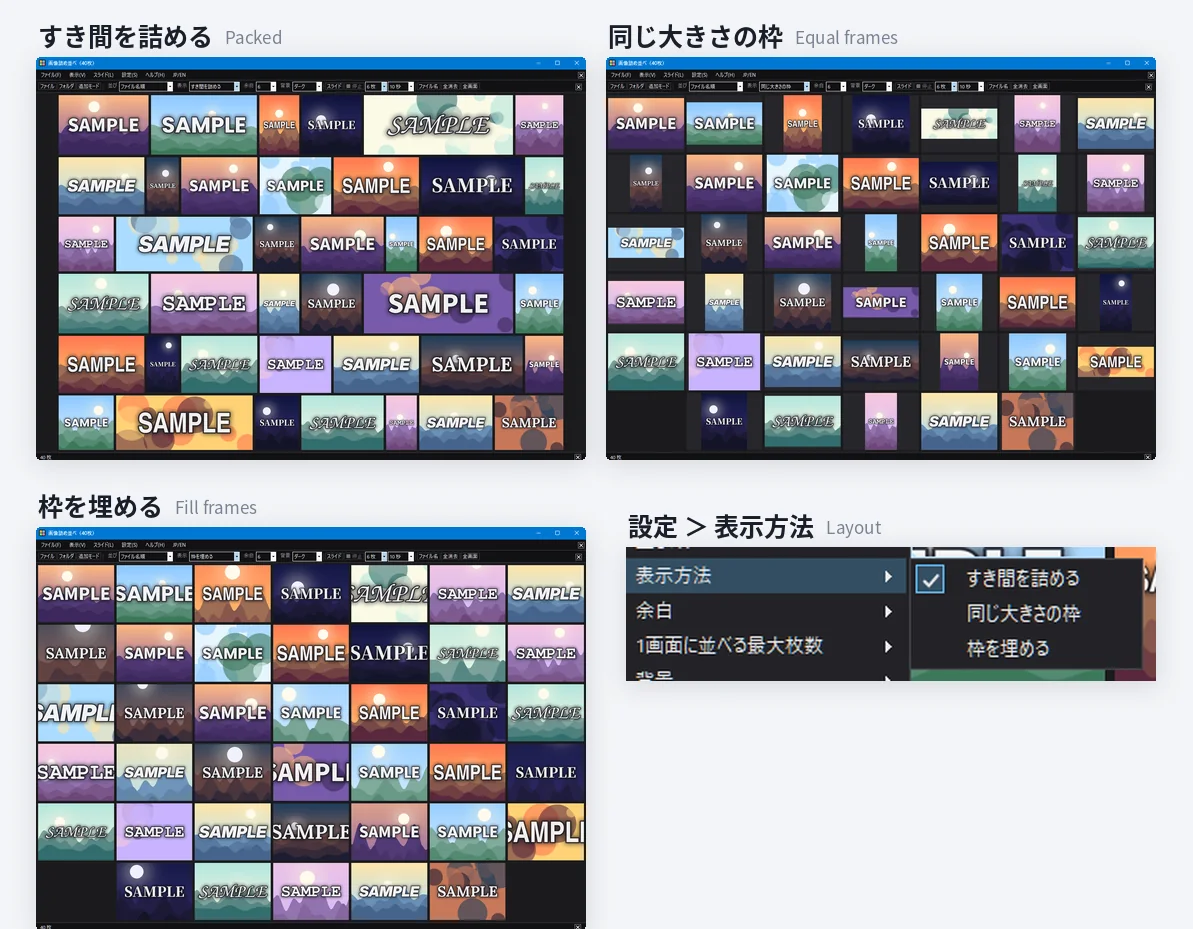Select the cream italic SAMPLE thumbnail in Equal frames window

[959, 123]
